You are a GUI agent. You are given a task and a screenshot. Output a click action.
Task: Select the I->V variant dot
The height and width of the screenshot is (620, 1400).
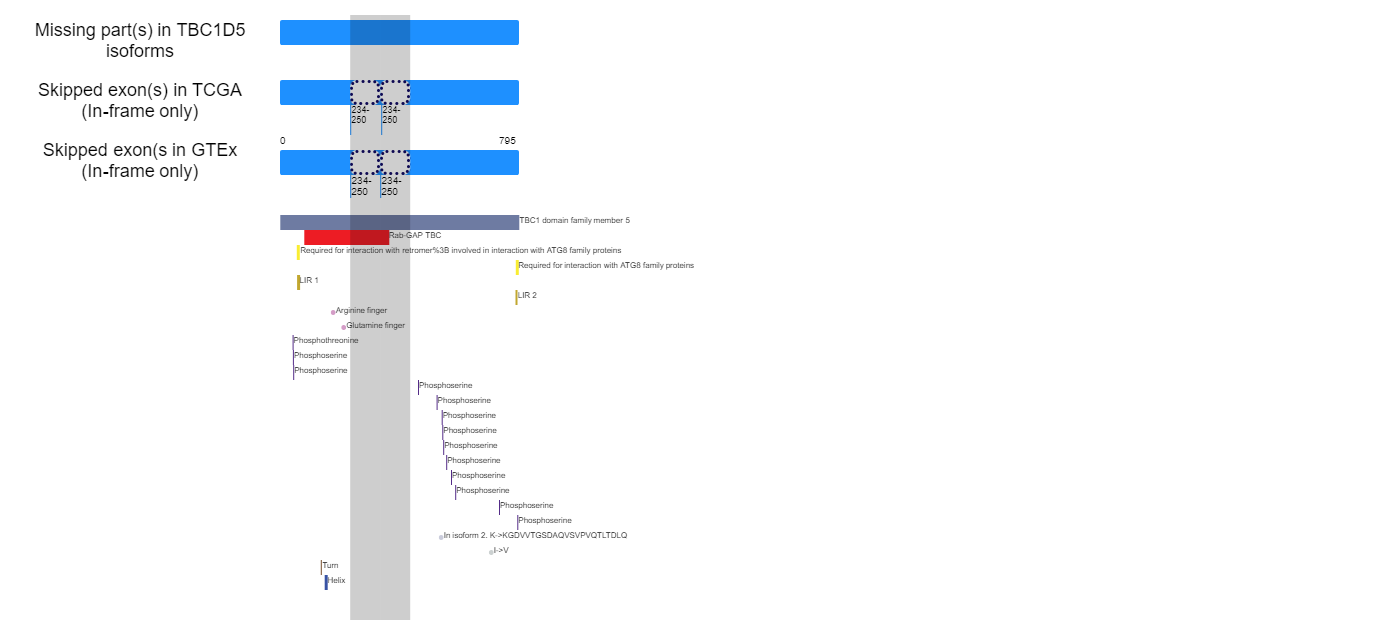491,552
